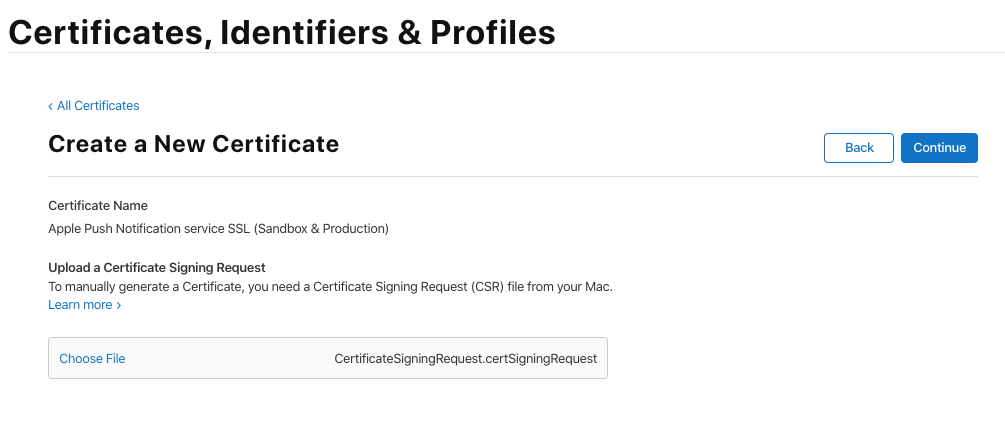Select the CertificateSigningRequest.certSigningRequest file name
The height and width of the screenshot is (436, 1005).
coord(465,358)
